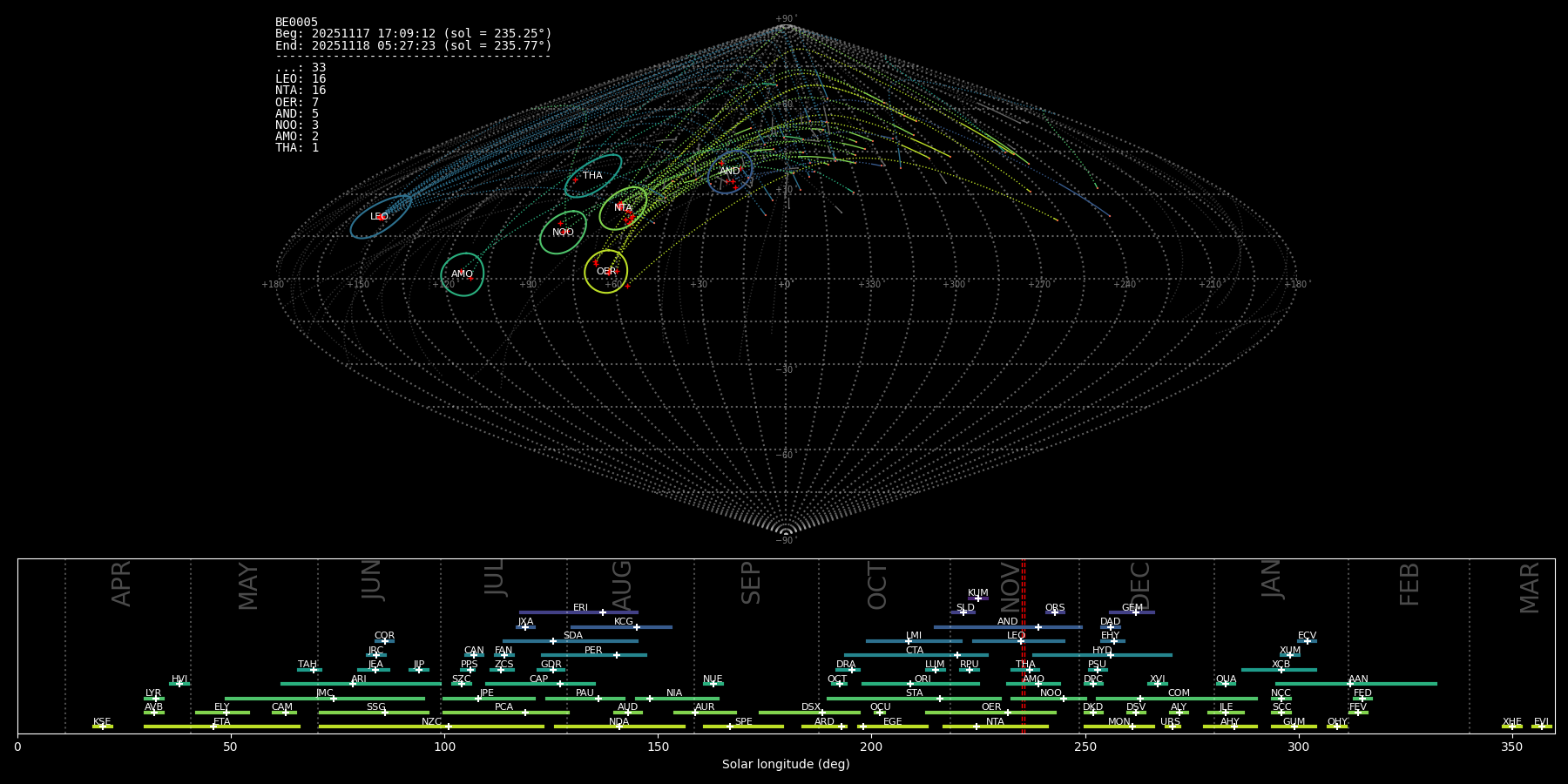Click the 200 tick on solar longitude axis
The width and height of the screenshot is (1568, 784).
tap(871, 747)
